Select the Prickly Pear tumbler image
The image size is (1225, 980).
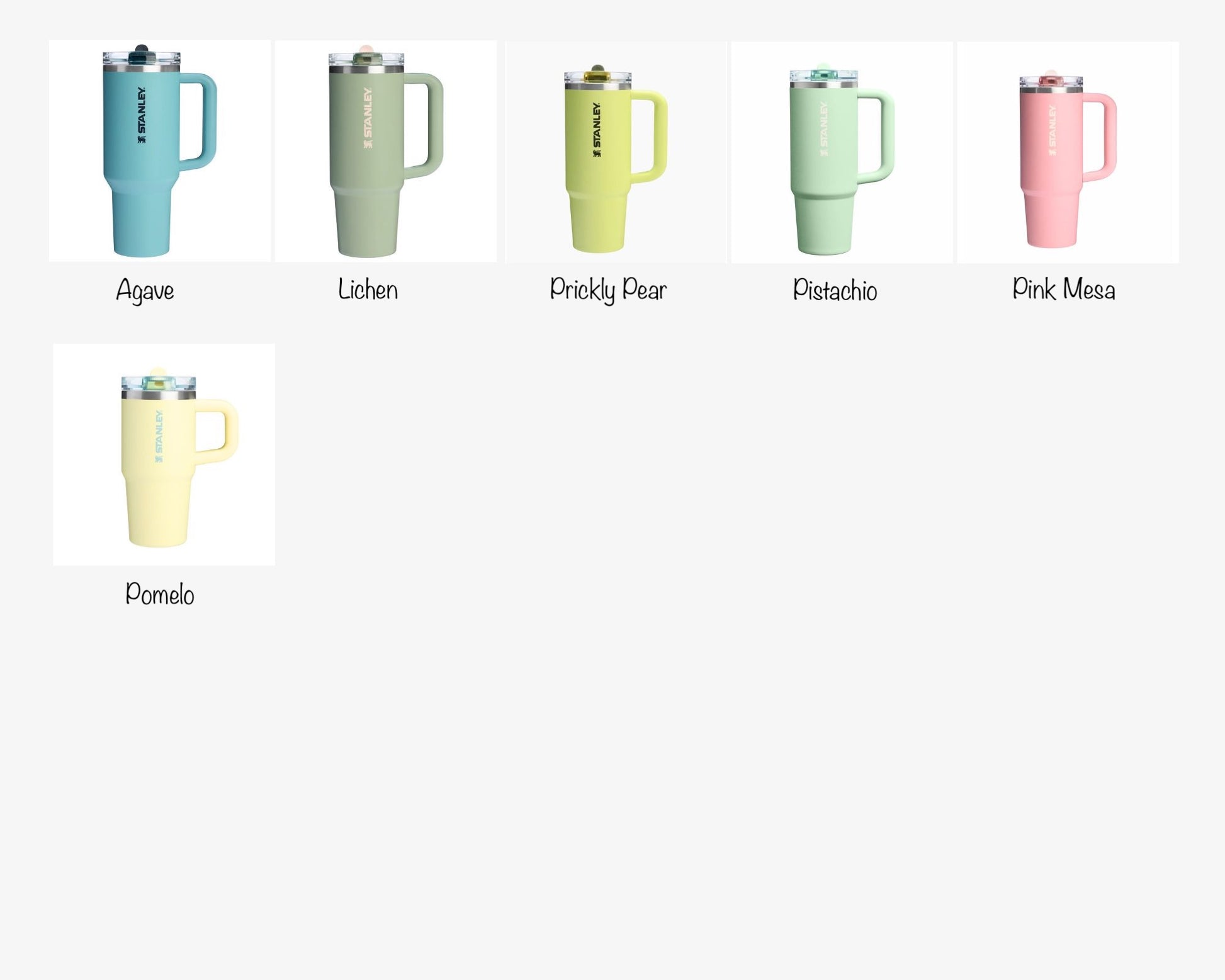coord(616,152)
